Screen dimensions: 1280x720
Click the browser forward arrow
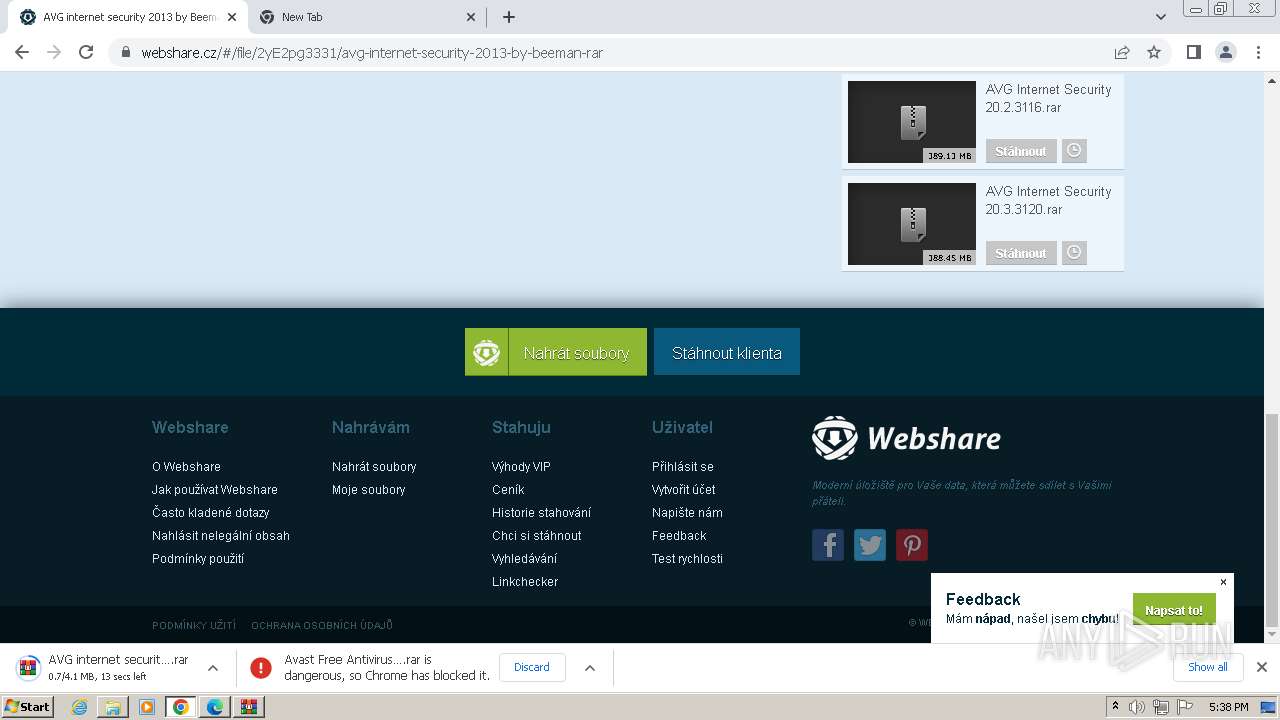click(x=54, y=52)
